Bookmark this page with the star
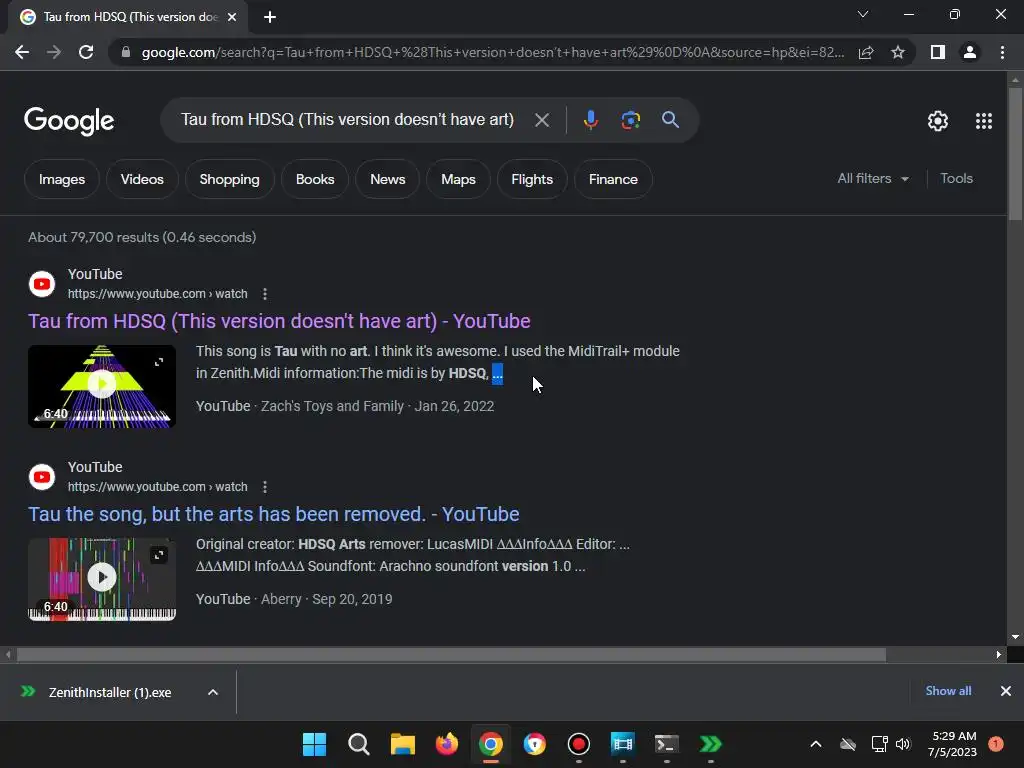 click(898, 52)
